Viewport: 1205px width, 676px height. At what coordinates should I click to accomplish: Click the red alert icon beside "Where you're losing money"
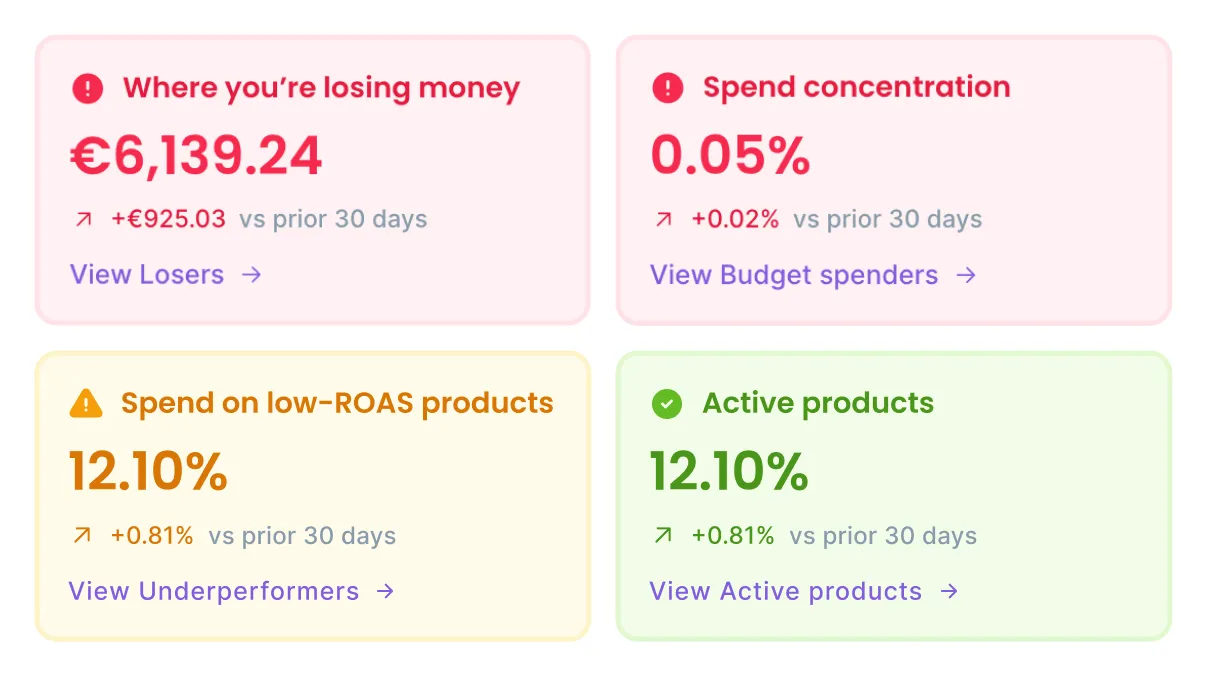click(x=88, y=89)
